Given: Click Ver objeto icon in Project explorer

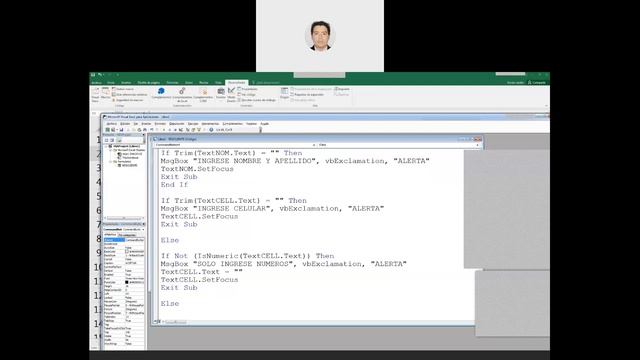Looking at the screenshot, I should coord(112,140).
